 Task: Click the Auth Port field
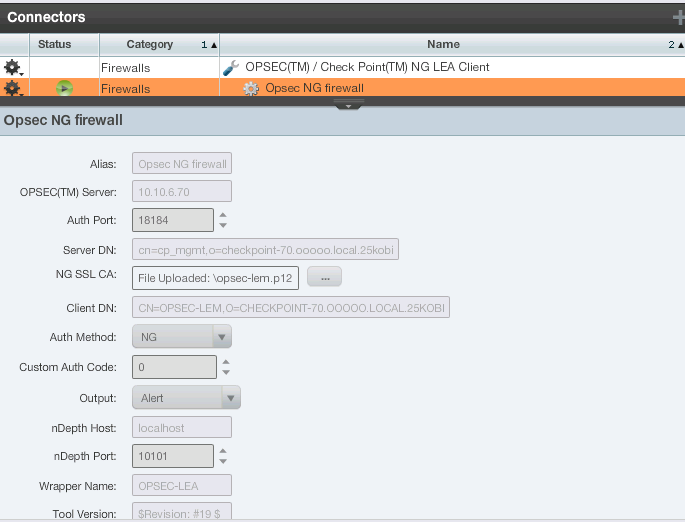point(173,220)
